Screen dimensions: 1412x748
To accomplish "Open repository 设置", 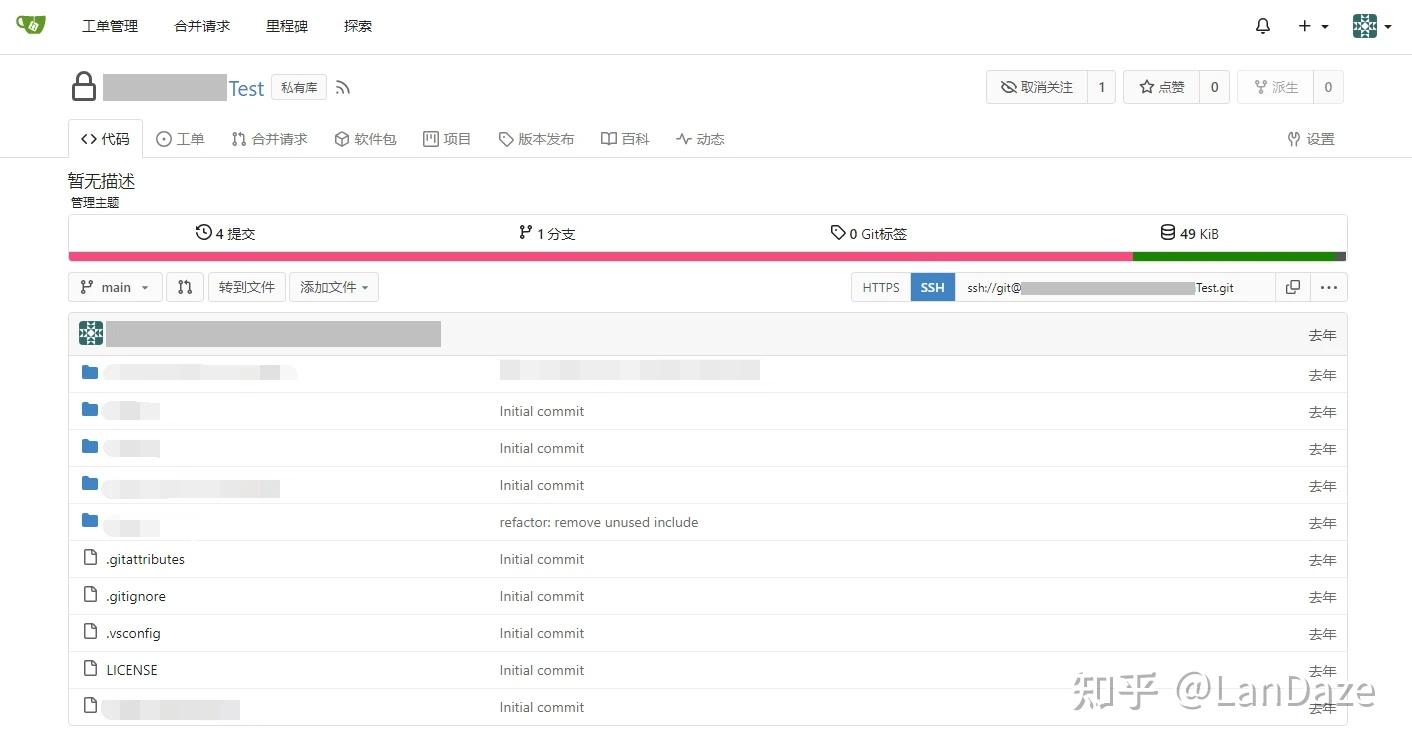I will pyautogui.click(x=1311, y=139).
